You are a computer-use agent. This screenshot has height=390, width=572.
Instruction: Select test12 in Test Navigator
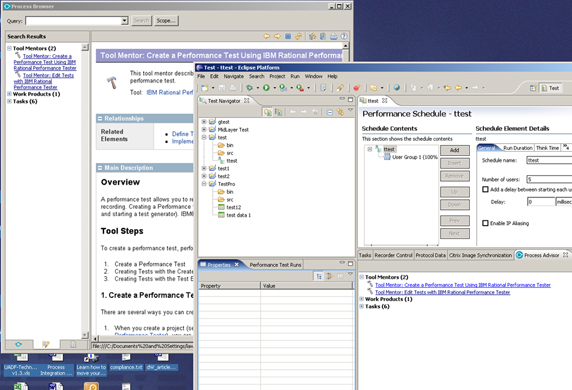233,207
